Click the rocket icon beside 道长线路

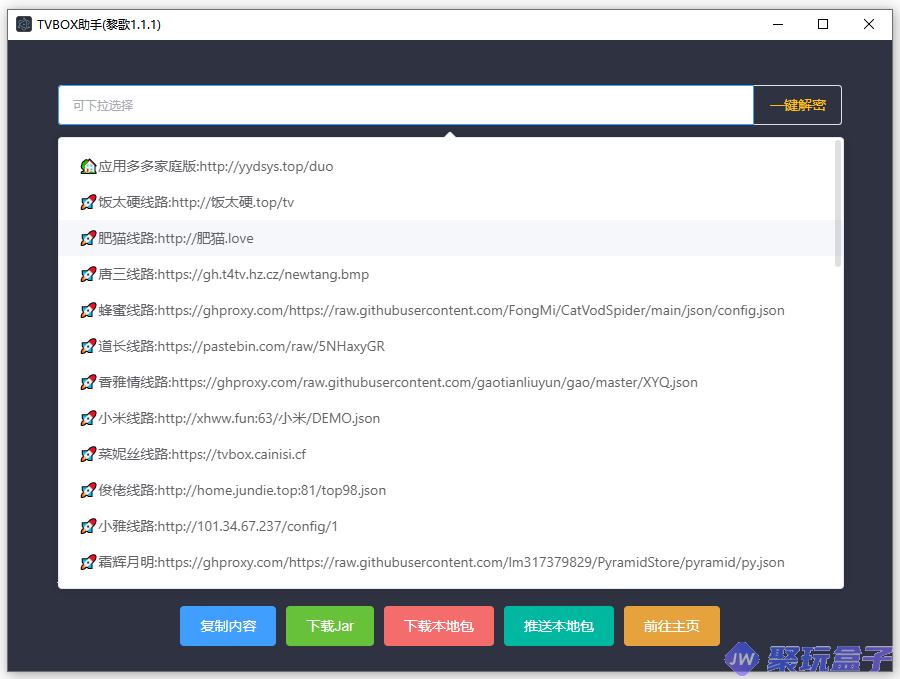coord(88,347)
